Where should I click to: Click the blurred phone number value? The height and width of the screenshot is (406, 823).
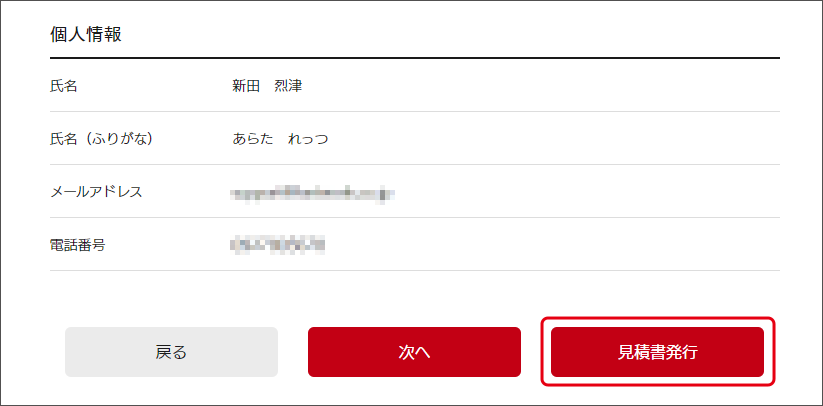click(x=278, y=245)
